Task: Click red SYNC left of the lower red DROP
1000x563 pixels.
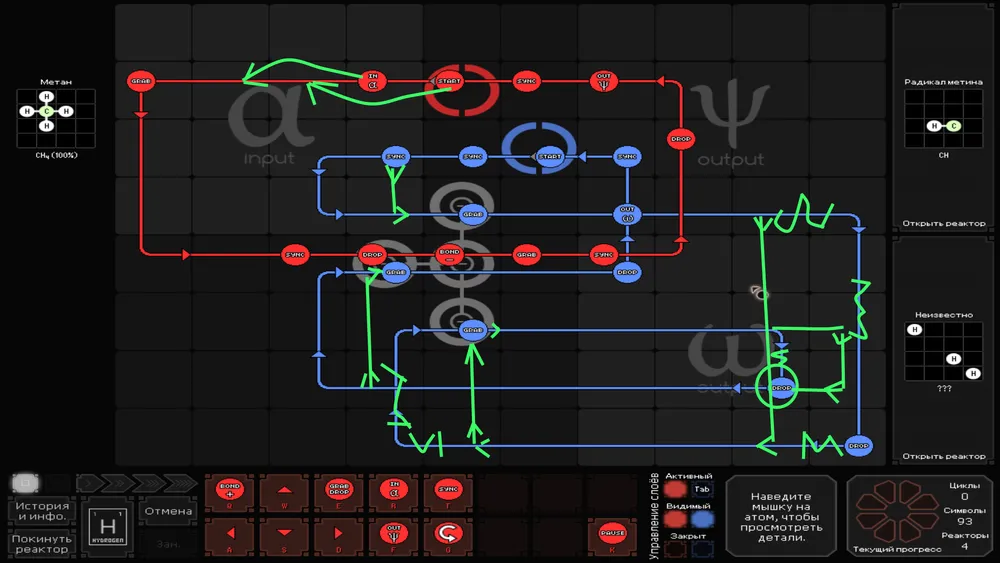Action: pos(295,254)
